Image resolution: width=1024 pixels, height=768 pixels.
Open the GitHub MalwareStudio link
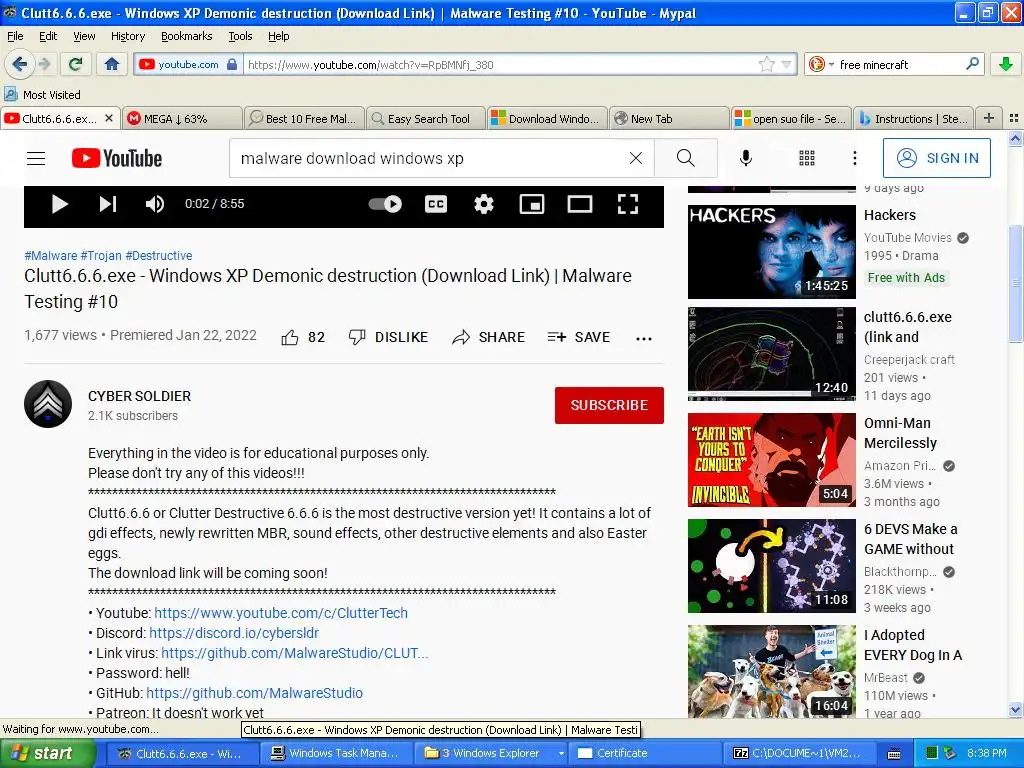pyautogui.click(x=254, y=693)
